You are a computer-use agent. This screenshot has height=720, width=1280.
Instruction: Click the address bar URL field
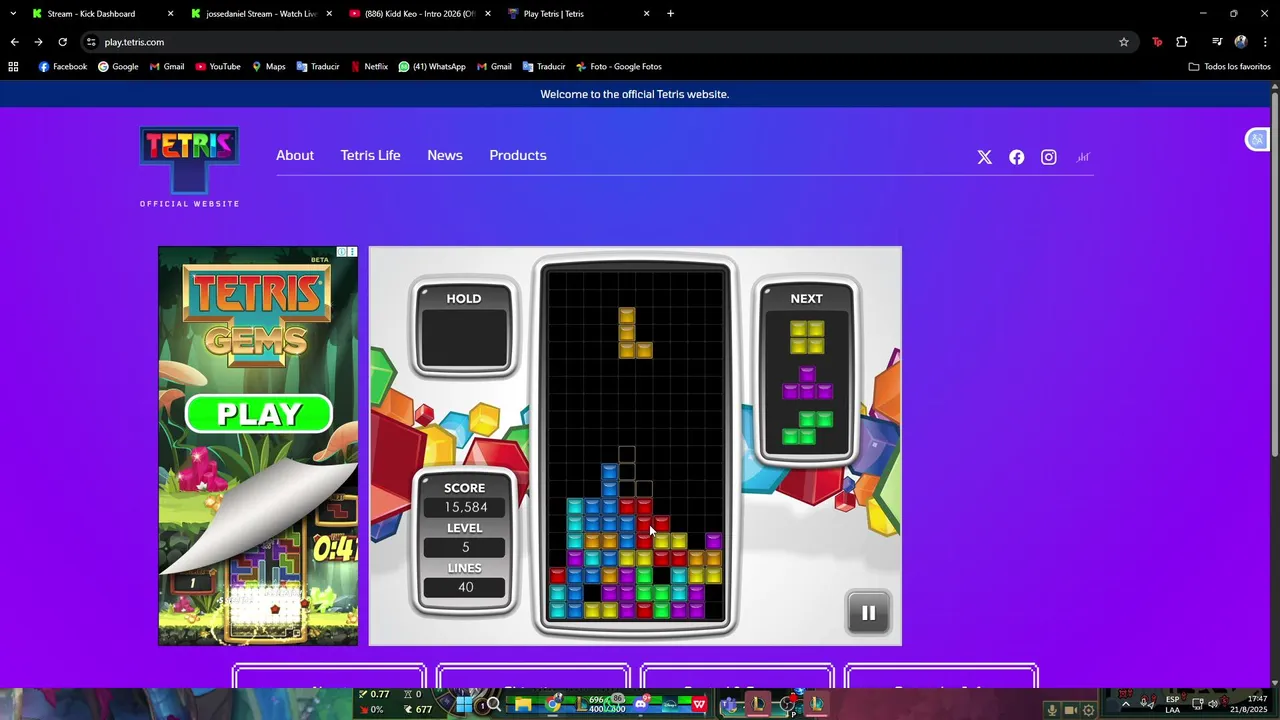[600, 42]
